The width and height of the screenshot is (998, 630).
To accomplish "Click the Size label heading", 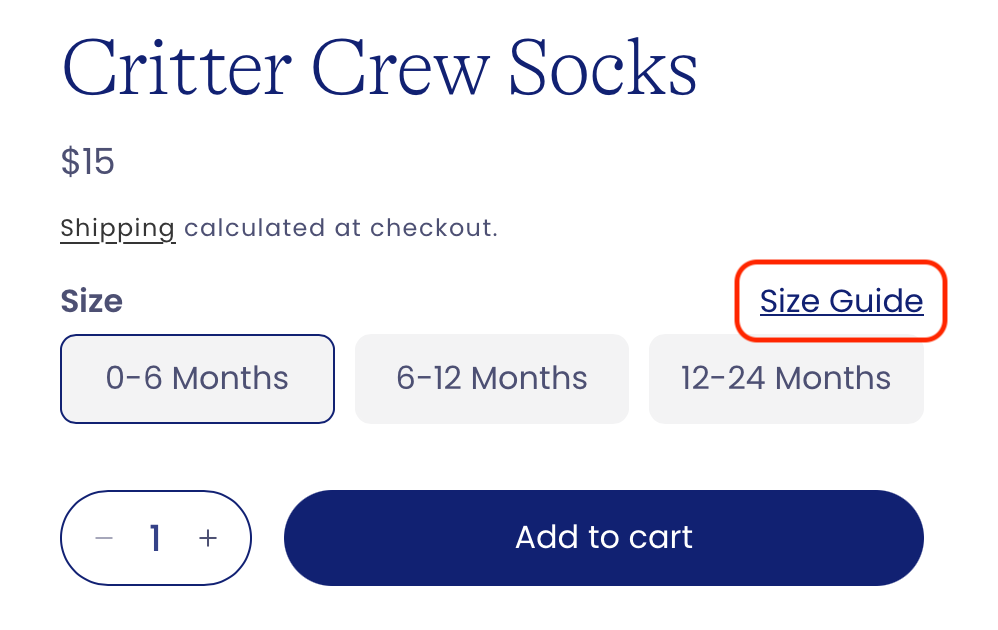I will click(92, 301).
